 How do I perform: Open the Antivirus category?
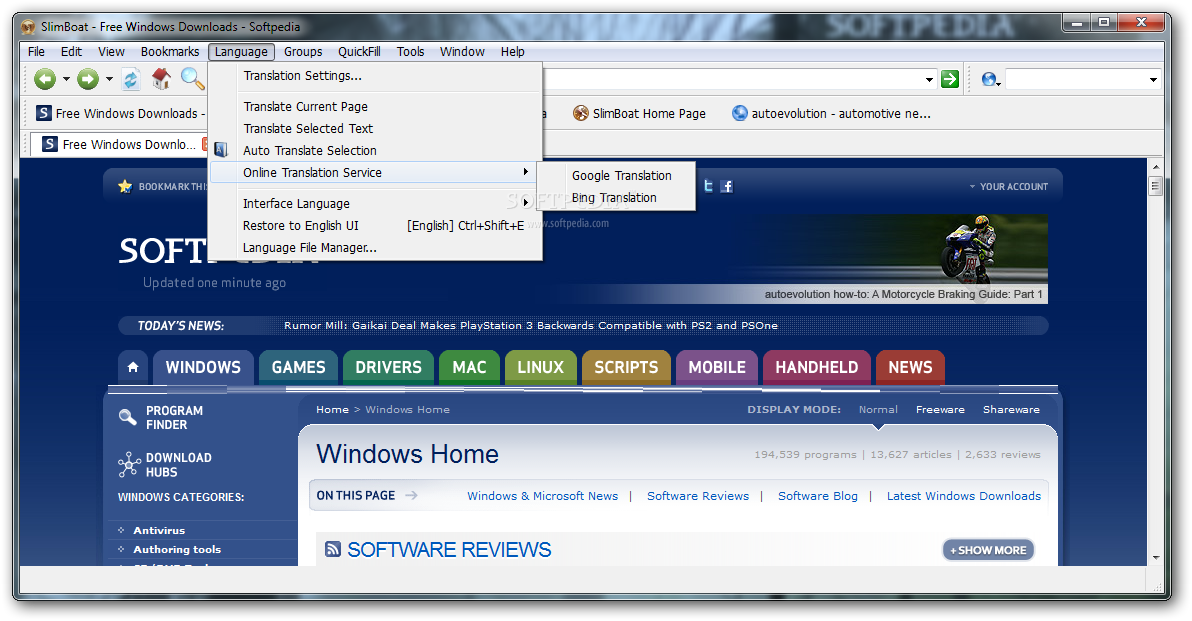click(159, 531)
